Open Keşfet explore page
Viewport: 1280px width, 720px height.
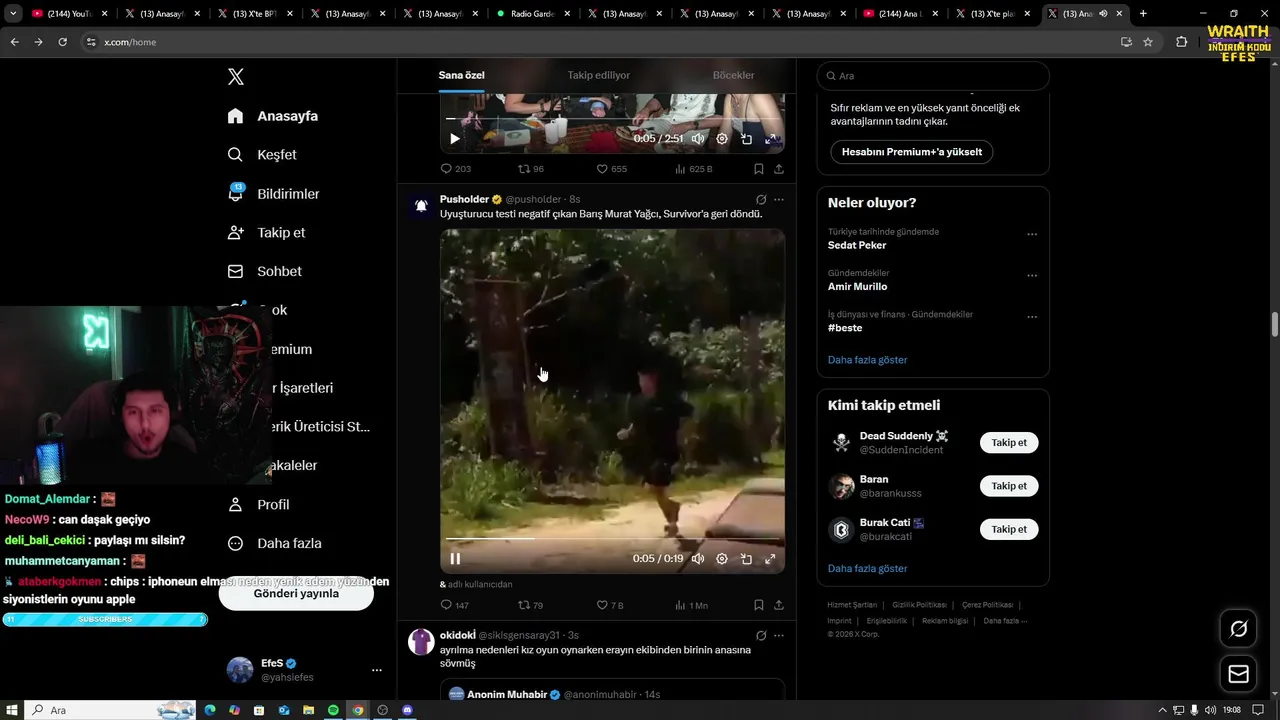point(262,155)
